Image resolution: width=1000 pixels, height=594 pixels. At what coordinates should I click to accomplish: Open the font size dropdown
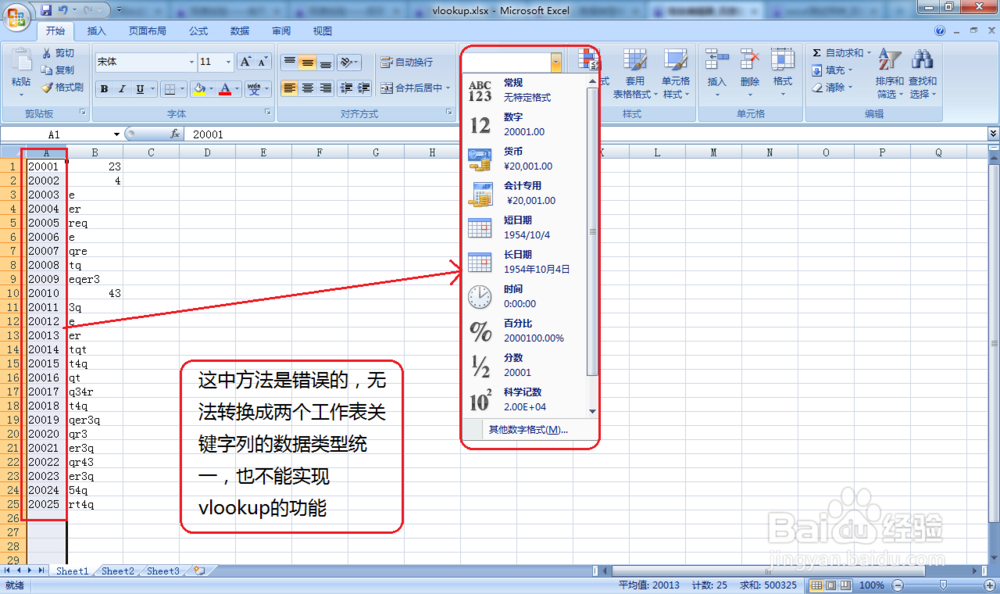[211, 61]
